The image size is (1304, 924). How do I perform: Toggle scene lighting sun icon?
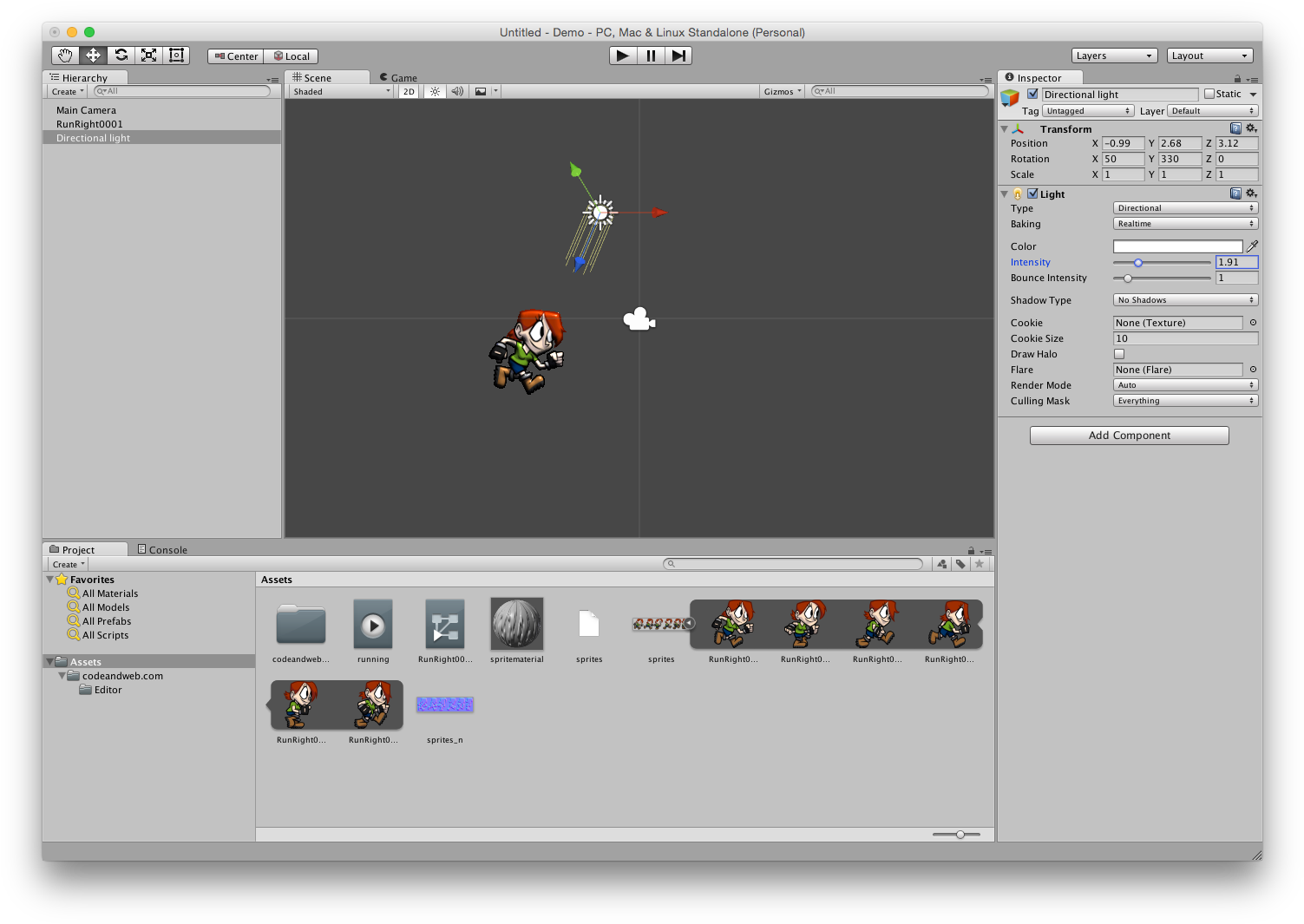coord(436,91)
